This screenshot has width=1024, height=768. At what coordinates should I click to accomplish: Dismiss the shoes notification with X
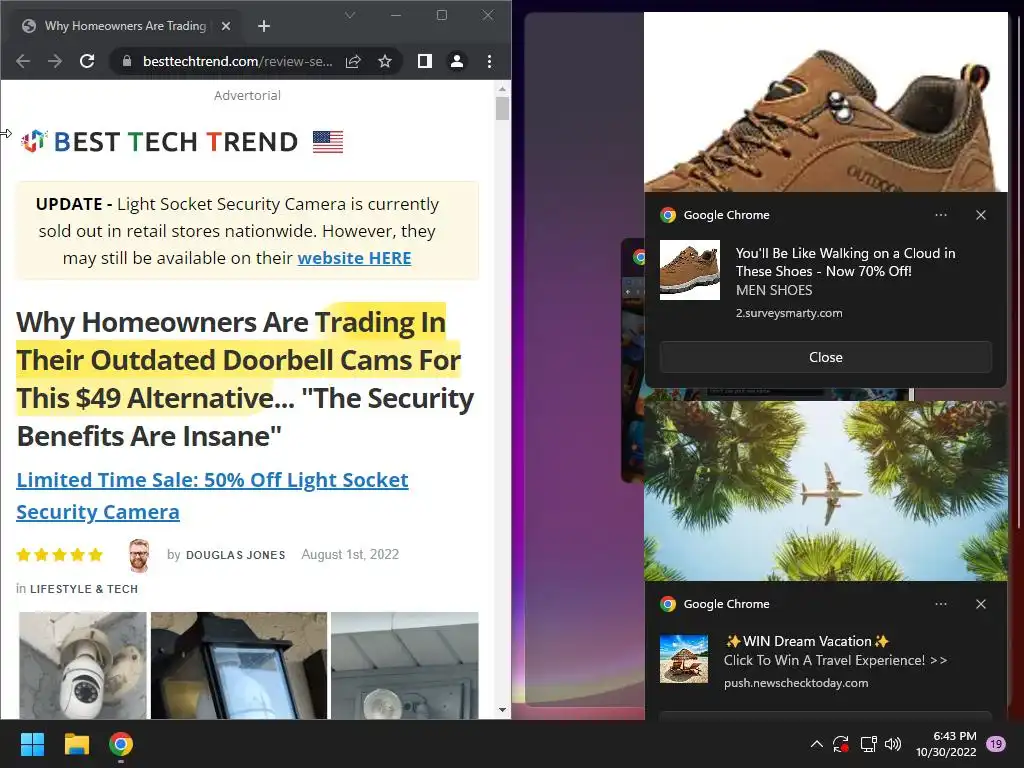[981, 215]
